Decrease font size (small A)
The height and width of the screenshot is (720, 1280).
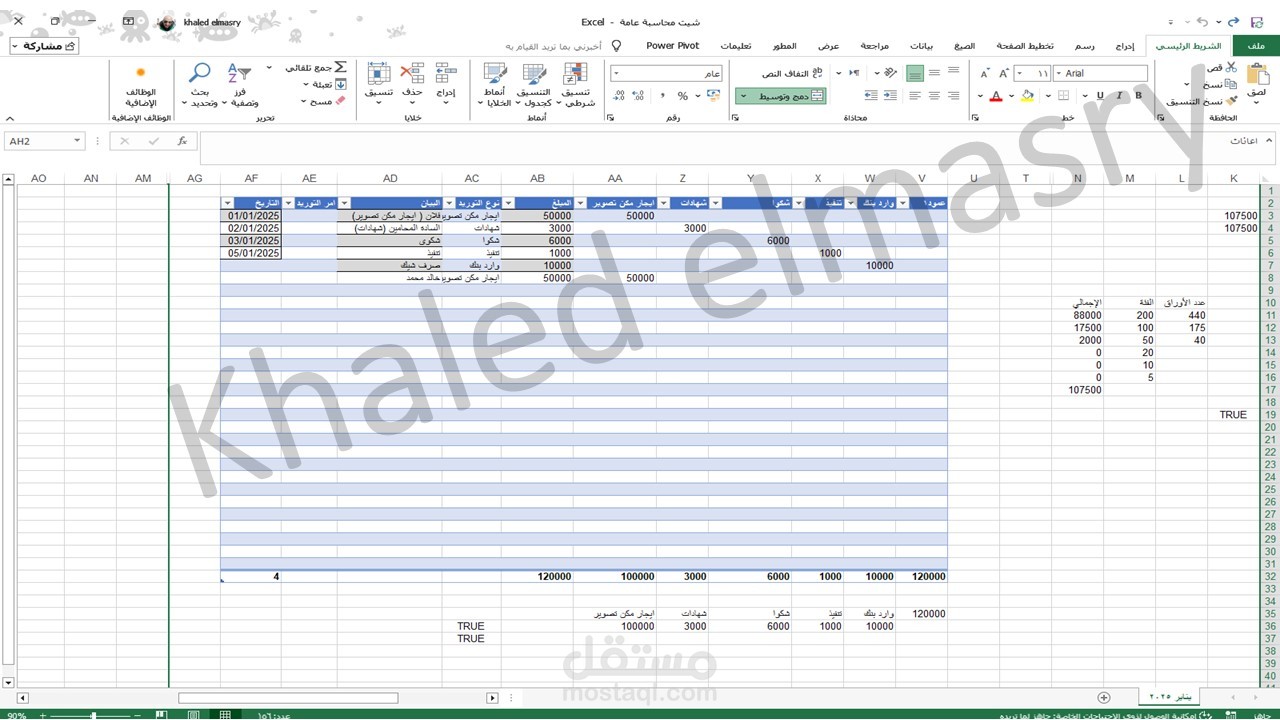[x=984, y=74]
